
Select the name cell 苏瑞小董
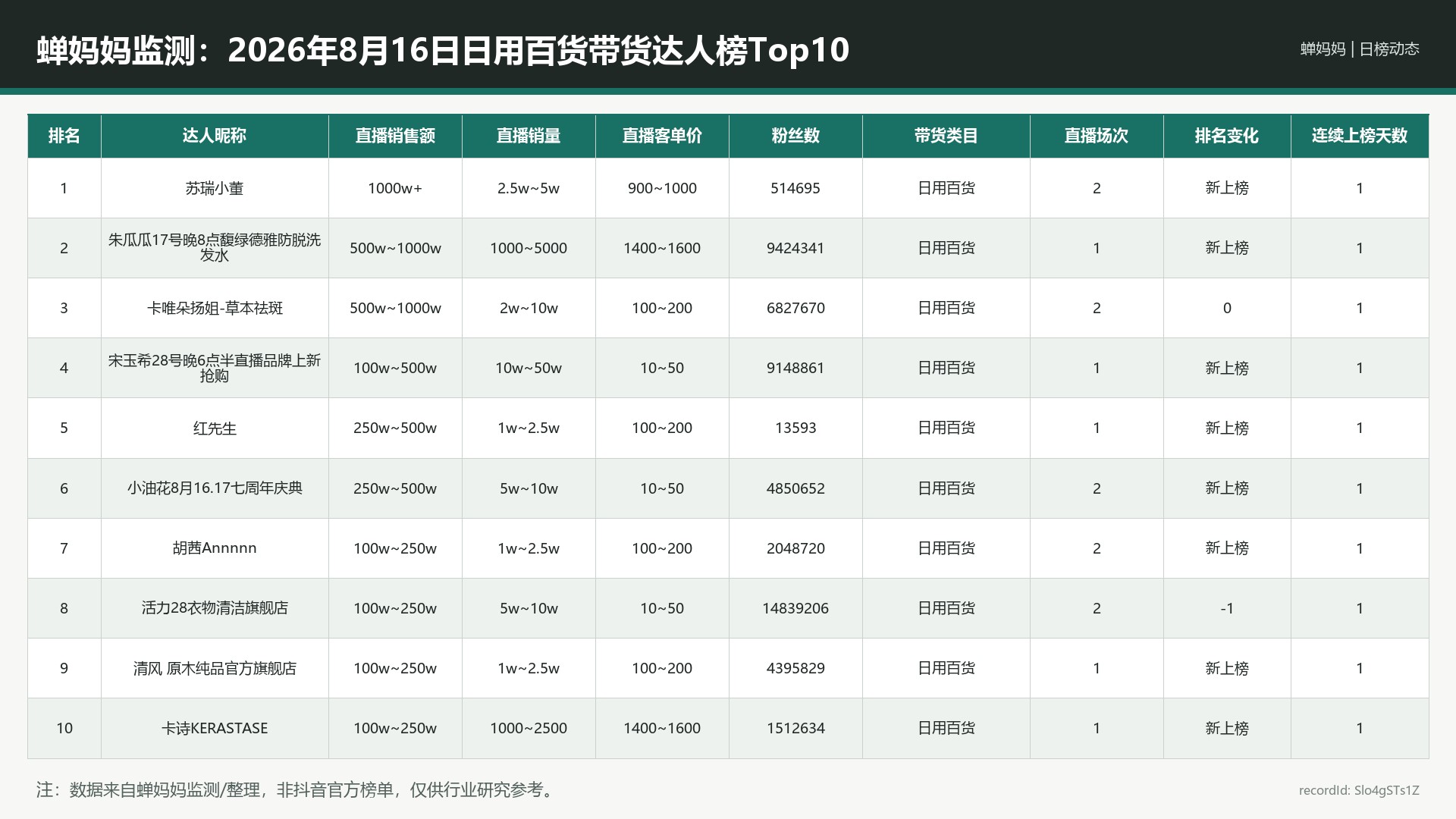point(215,188)
